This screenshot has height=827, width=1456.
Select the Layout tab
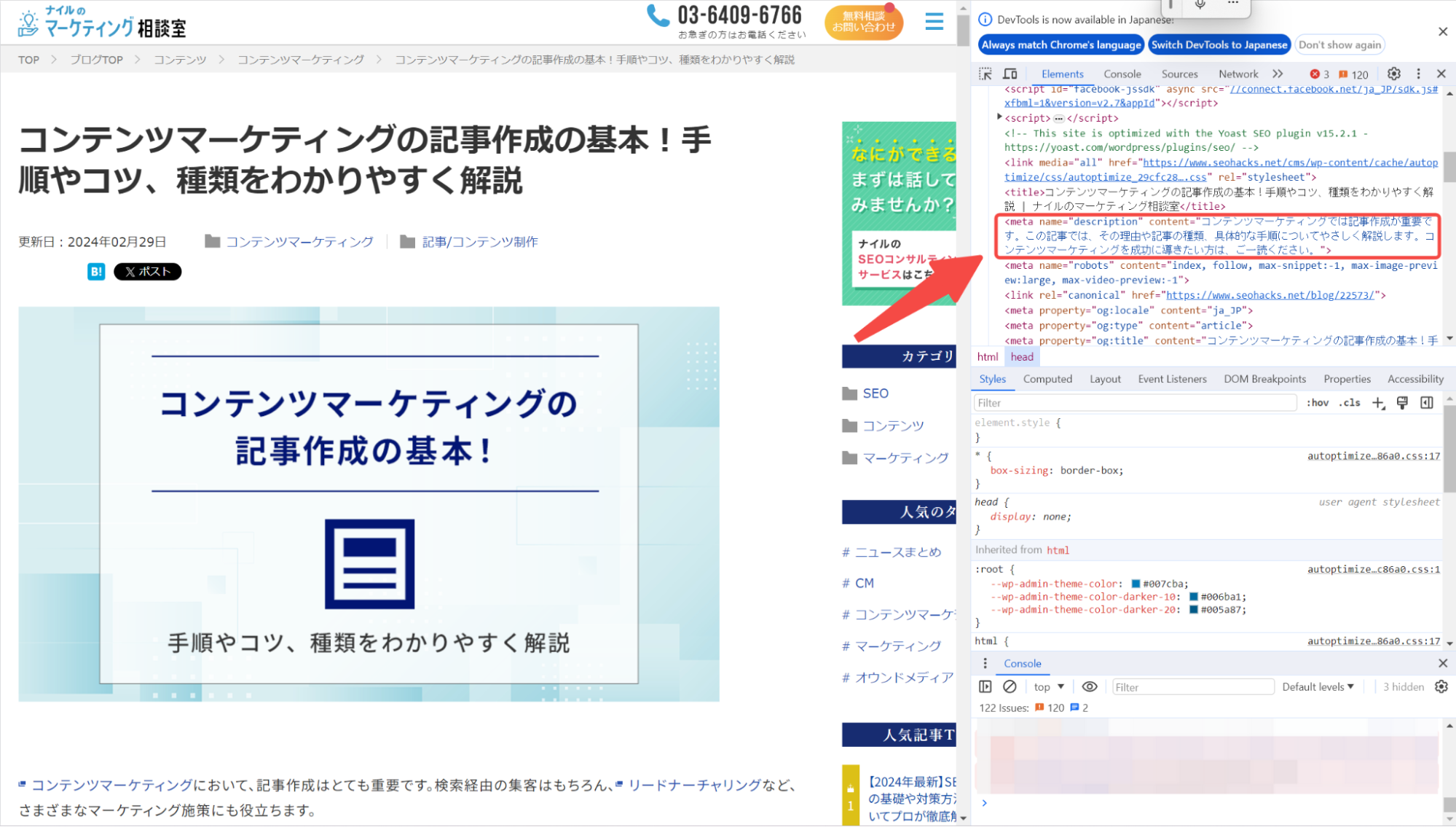pos(1105,379)
